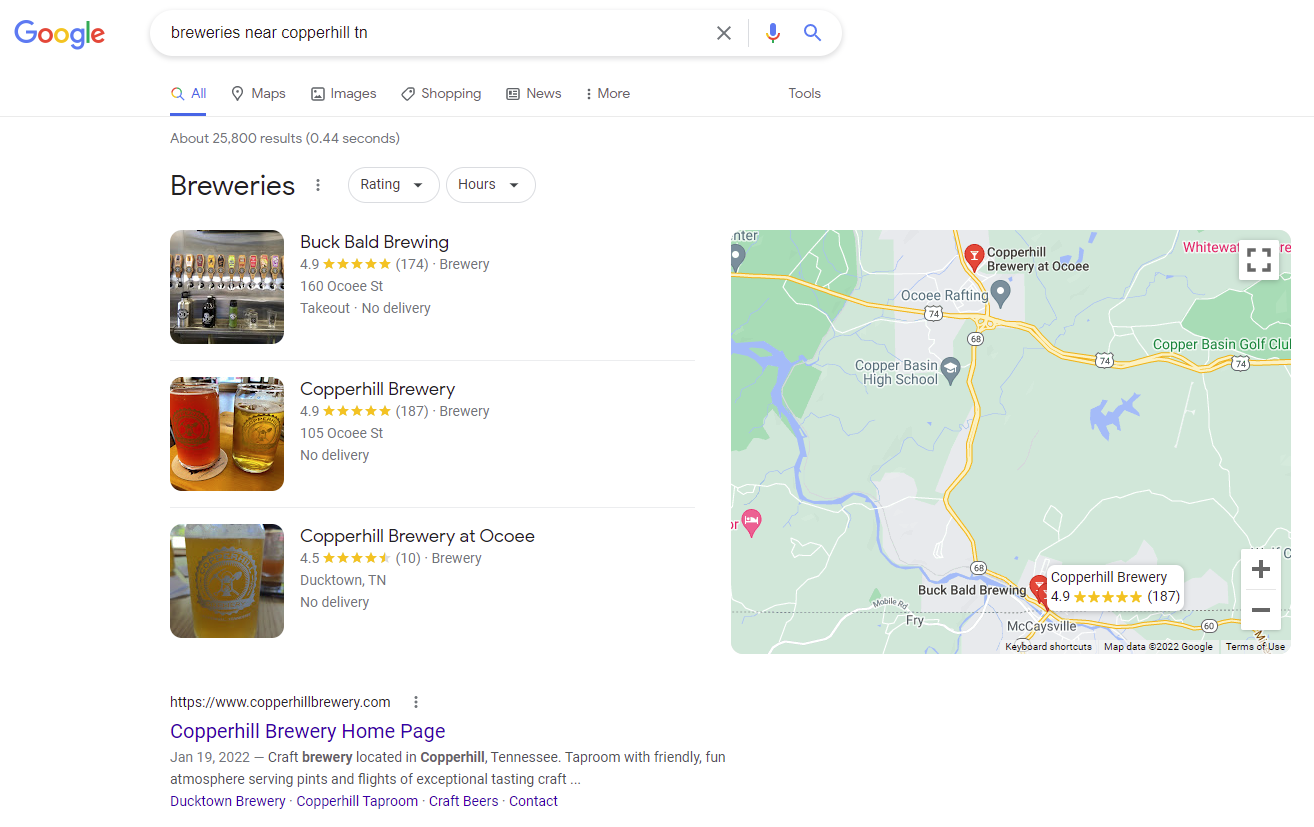
Task: Follow the Ducktown Brewery sitelink
Action: 227,801
